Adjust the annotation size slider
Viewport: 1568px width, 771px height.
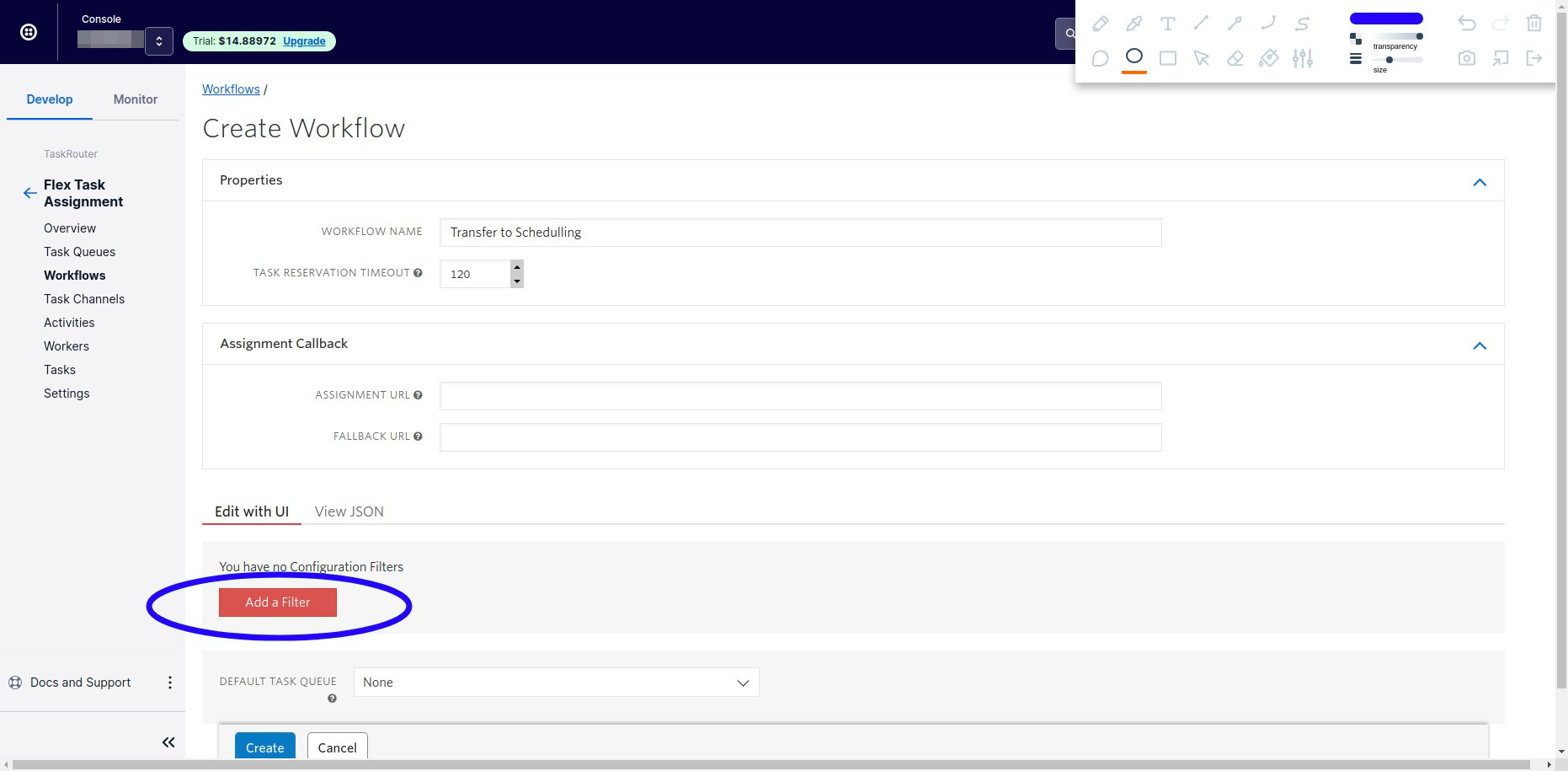1398,60
